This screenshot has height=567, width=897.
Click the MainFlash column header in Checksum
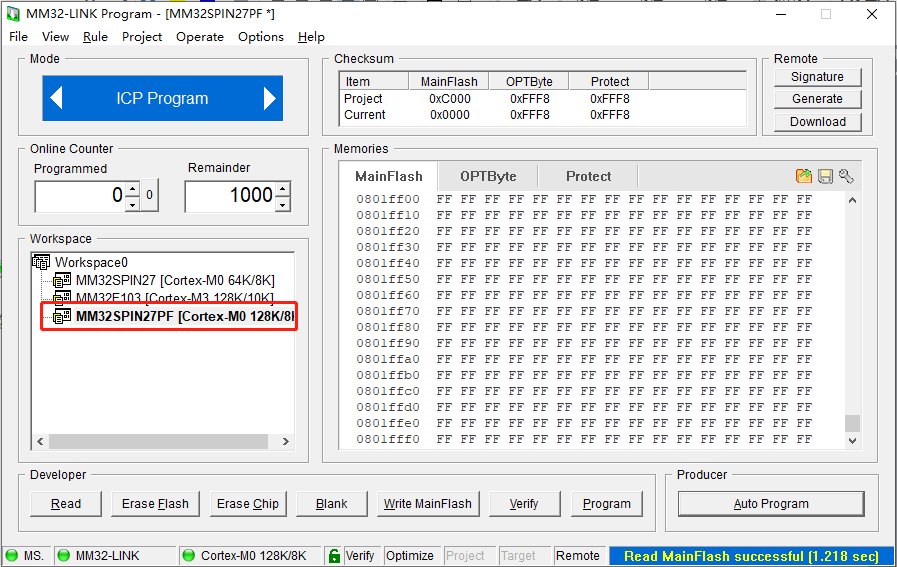(x=449, y=81)
